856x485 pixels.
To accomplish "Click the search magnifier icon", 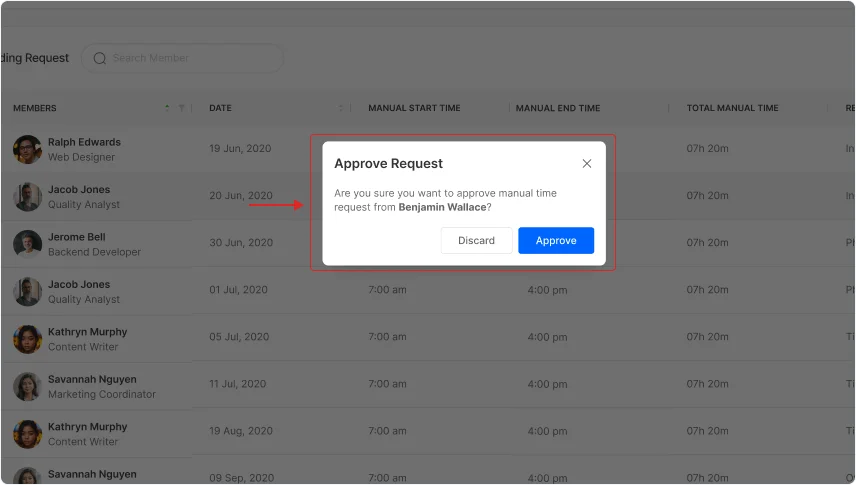I will click(100, 58).
